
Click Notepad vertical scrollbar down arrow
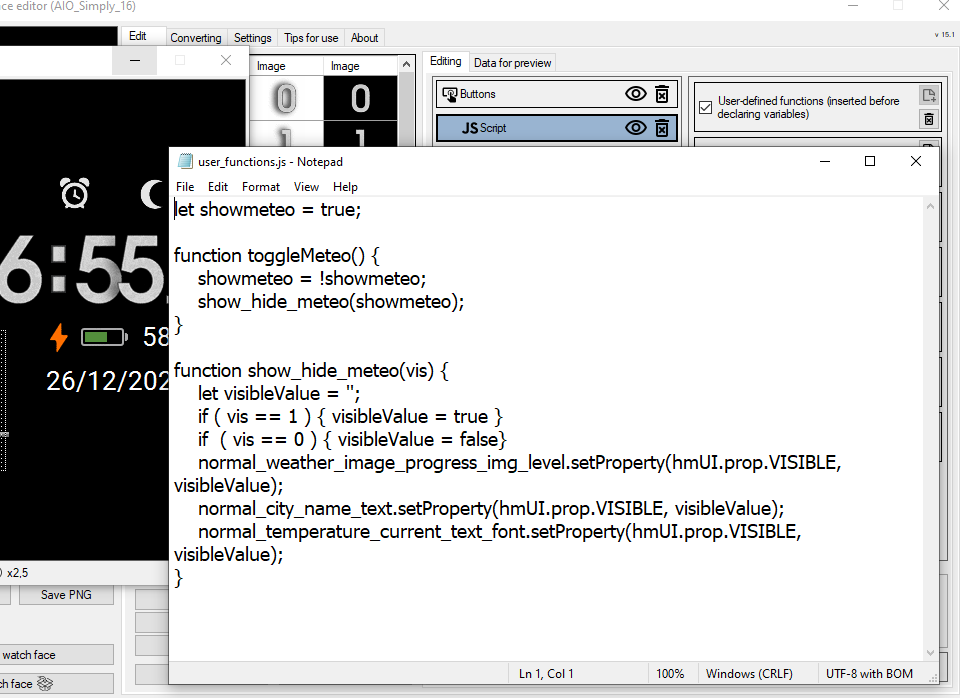point(930,653)
